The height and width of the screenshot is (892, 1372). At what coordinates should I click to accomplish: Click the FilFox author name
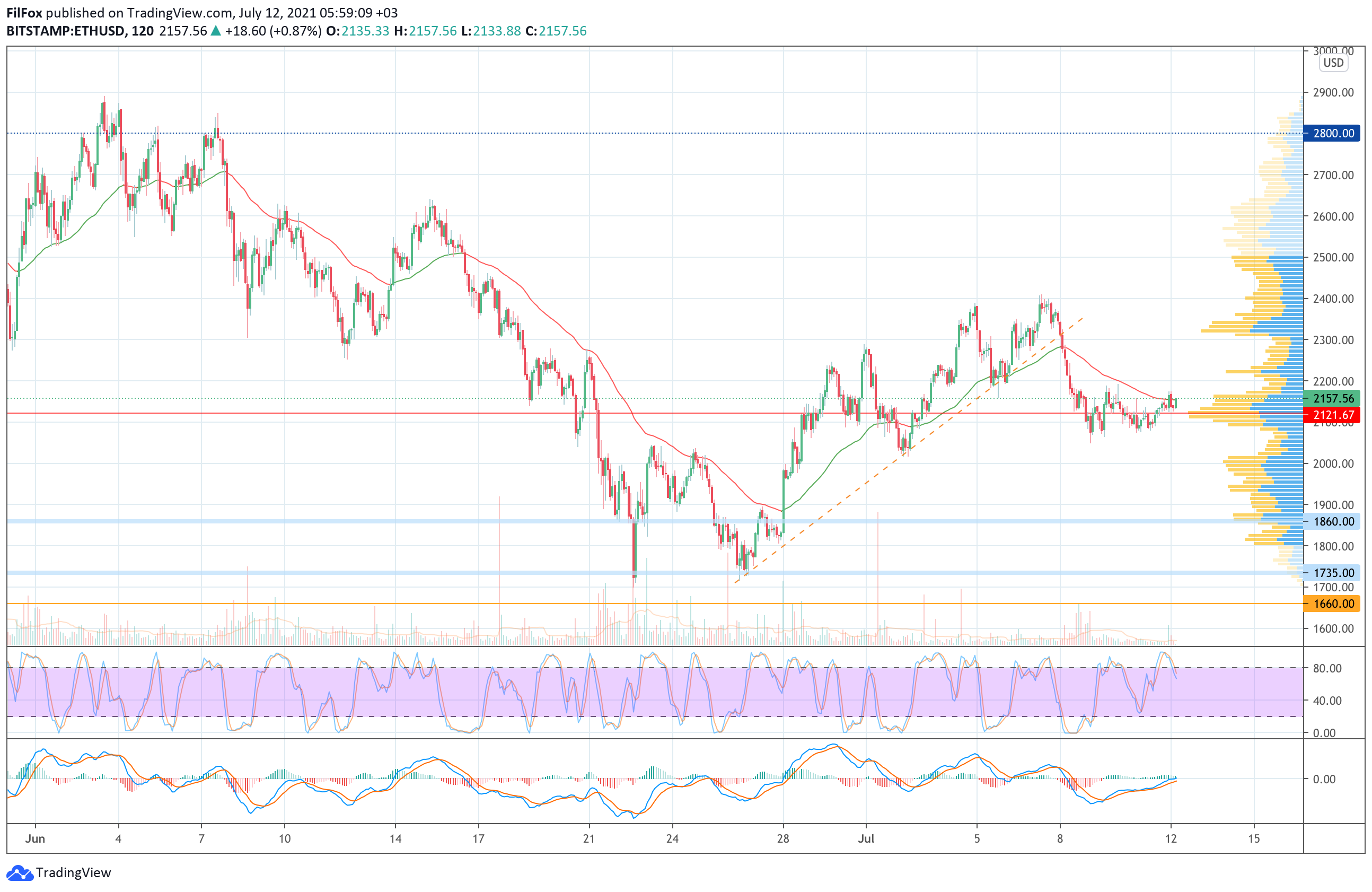[x=24, y=13]
